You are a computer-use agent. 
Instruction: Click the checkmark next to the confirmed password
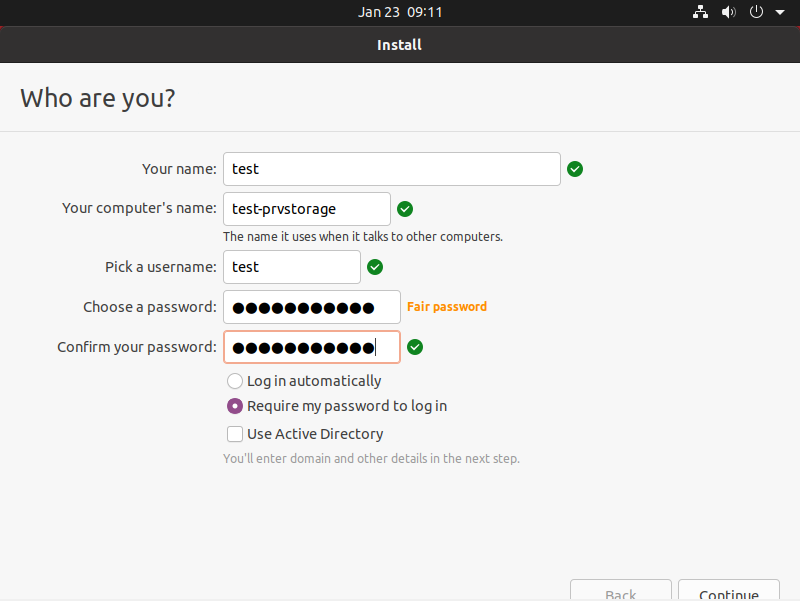pos(415,347)
